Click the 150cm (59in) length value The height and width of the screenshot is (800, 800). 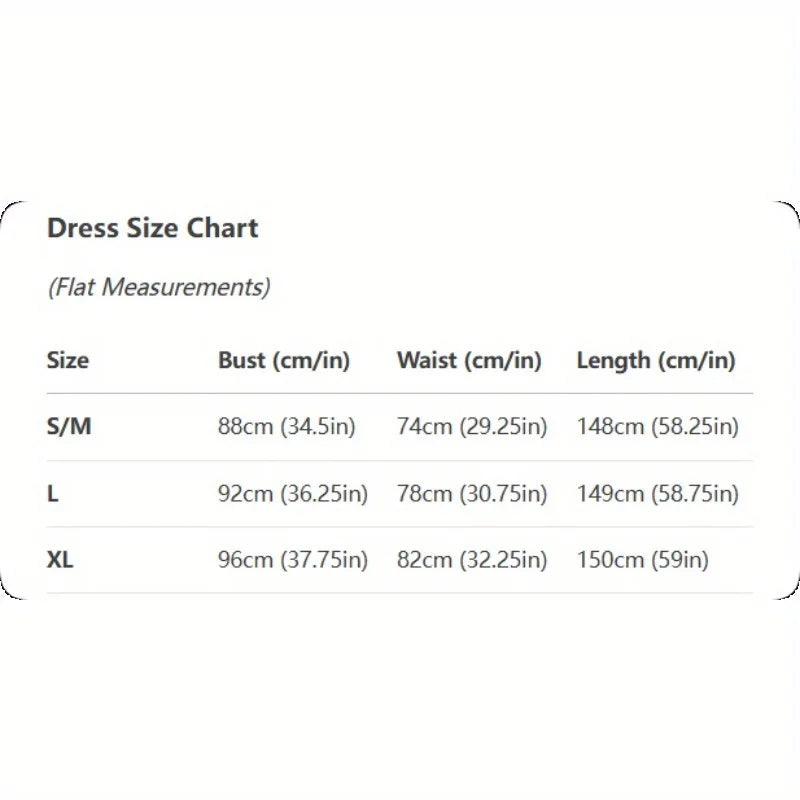[x=643, y=560]
